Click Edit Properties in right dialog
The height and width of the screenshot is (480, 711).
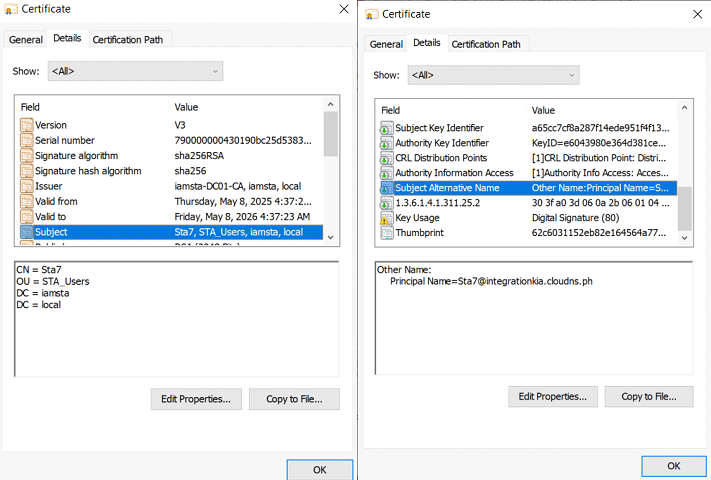click(x=555, y=397)
